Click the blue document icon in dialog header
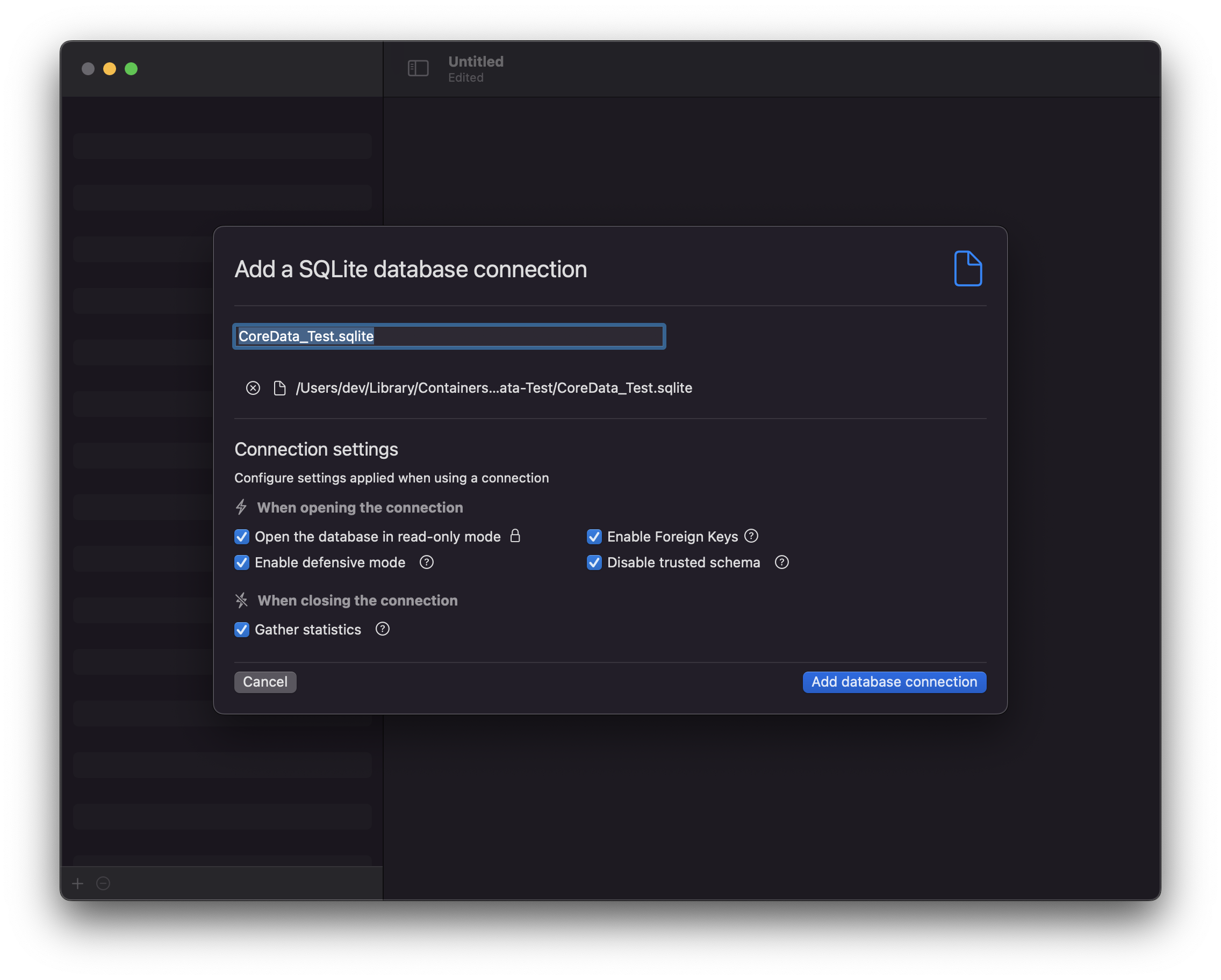Image resolution: width=1221 pixels, height=980 pixels. 968,268
